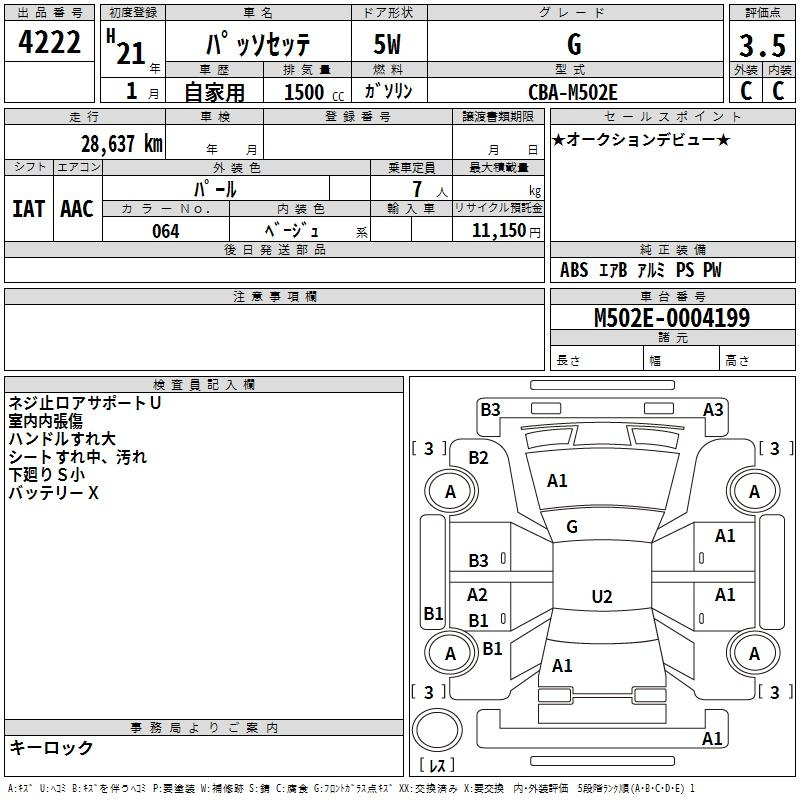Select the U2 dent mark on the roof
Viewport: 800px width, 800px height.
(601, 597)
